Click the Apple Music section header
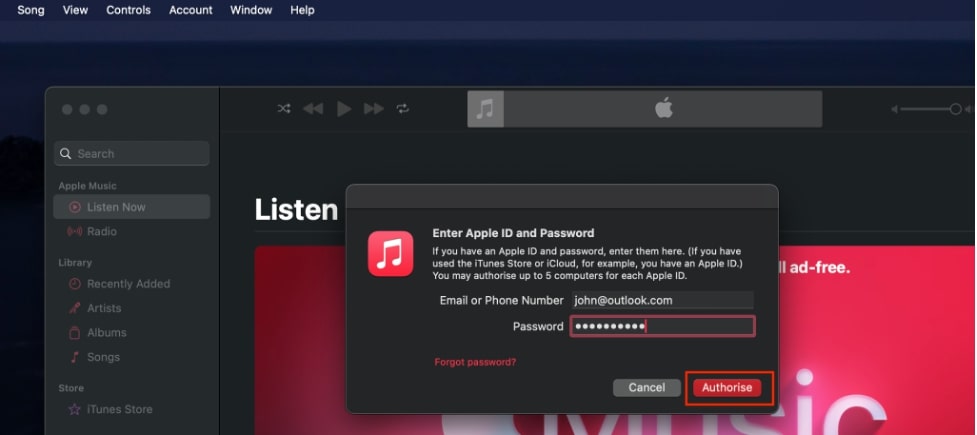This screenshot has height=435, width=977. pos(87,186)
